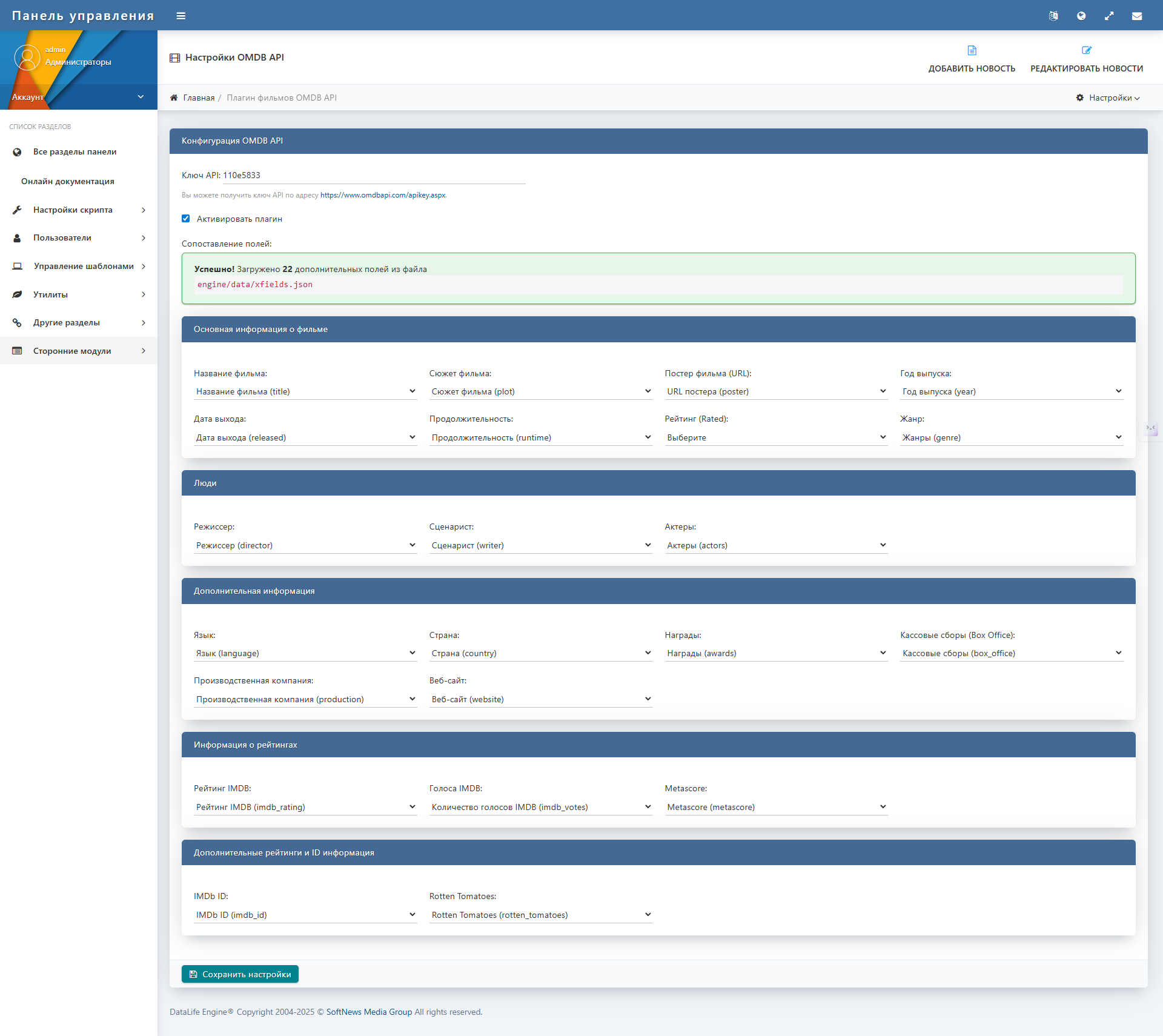Click Главная breadcrumb home link
The width and height of the screenshot is (1163, 1036).
click(x=199, y=98)
